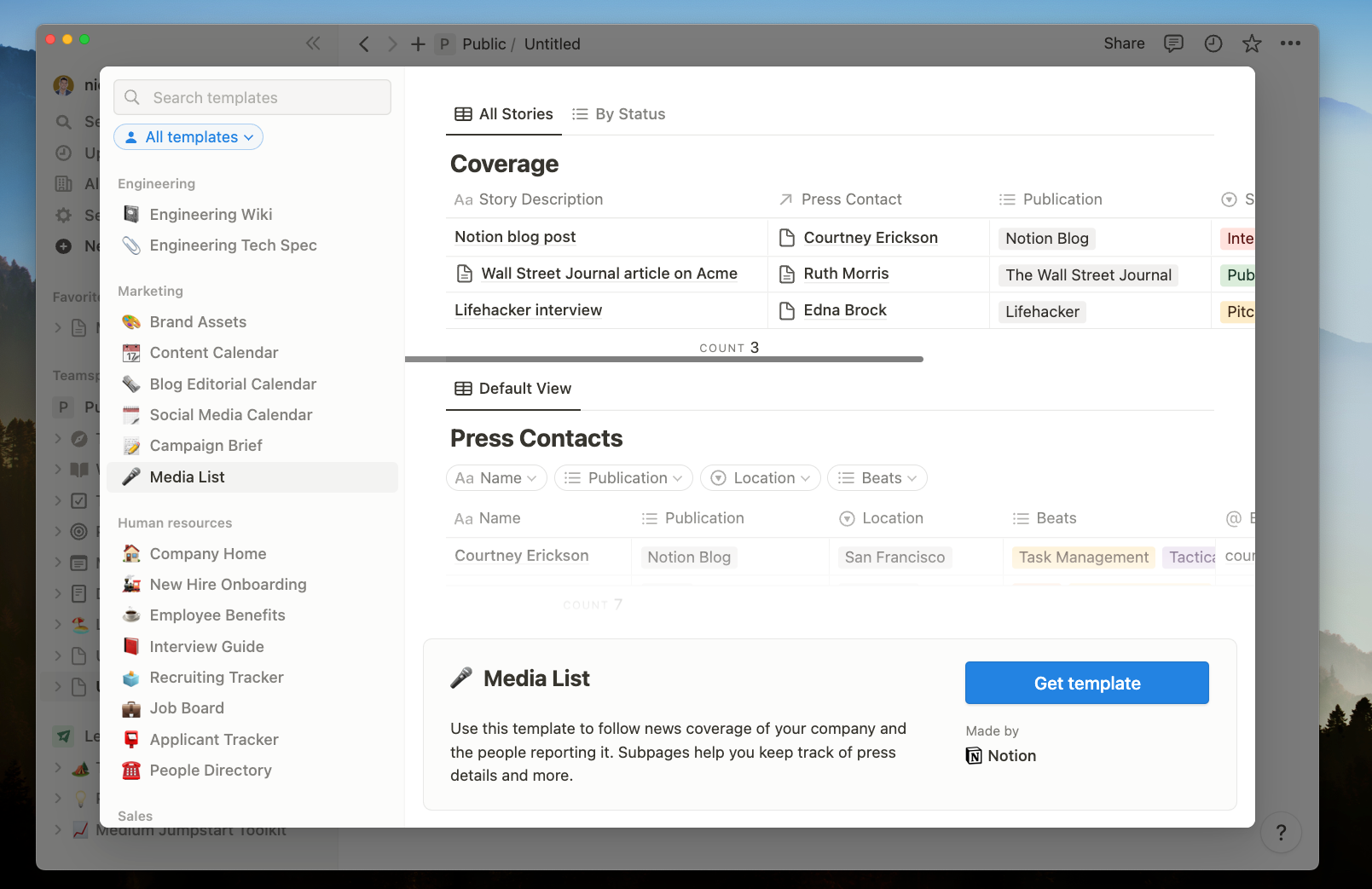The height and width of the screenshot is (889, 1372).
Task: Click the New Hire Onboarding train icon
Action: pos(131,585)
